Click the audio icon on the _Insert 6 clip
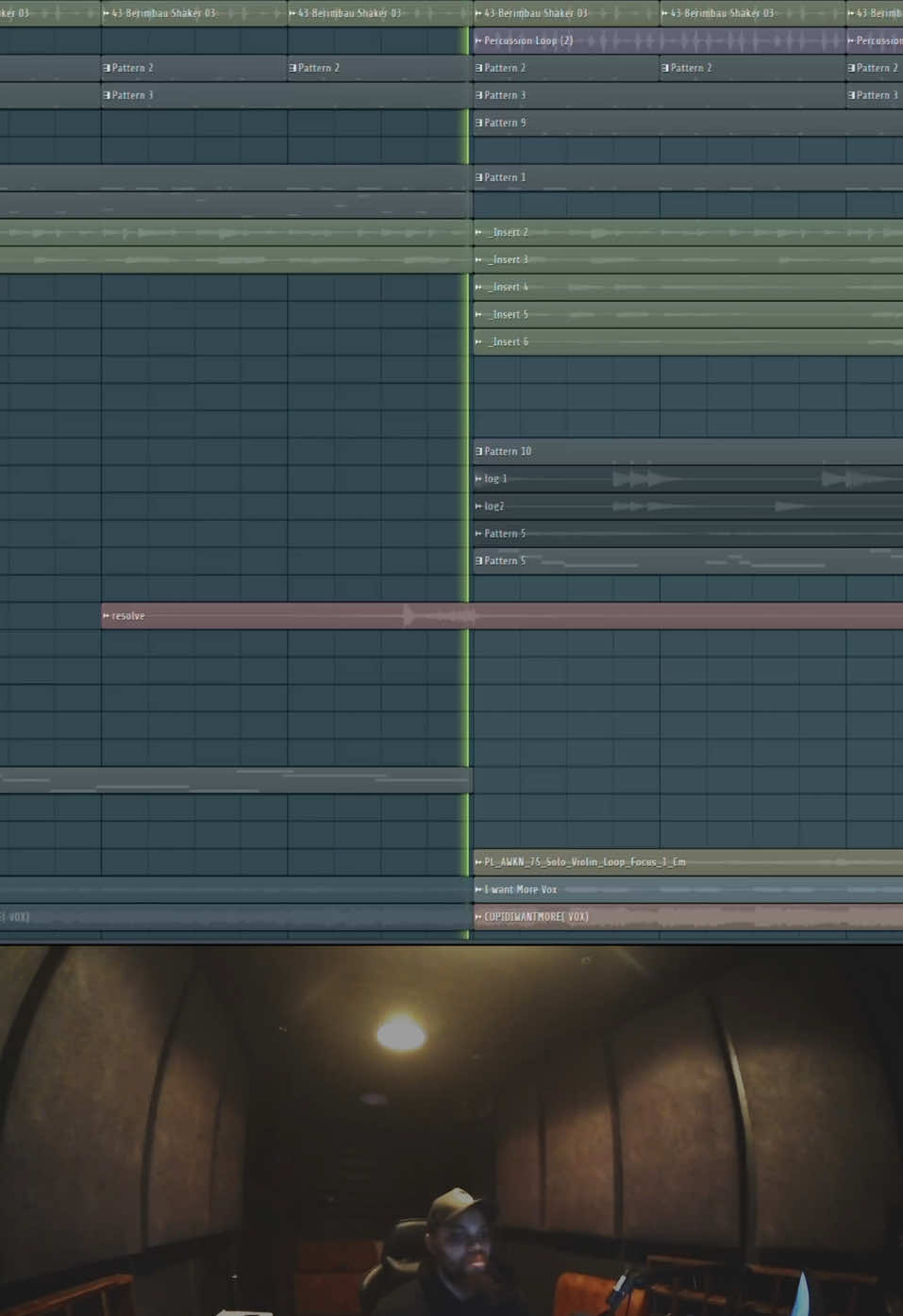This screenshot has height=1316, width=903. coord(479,341)
